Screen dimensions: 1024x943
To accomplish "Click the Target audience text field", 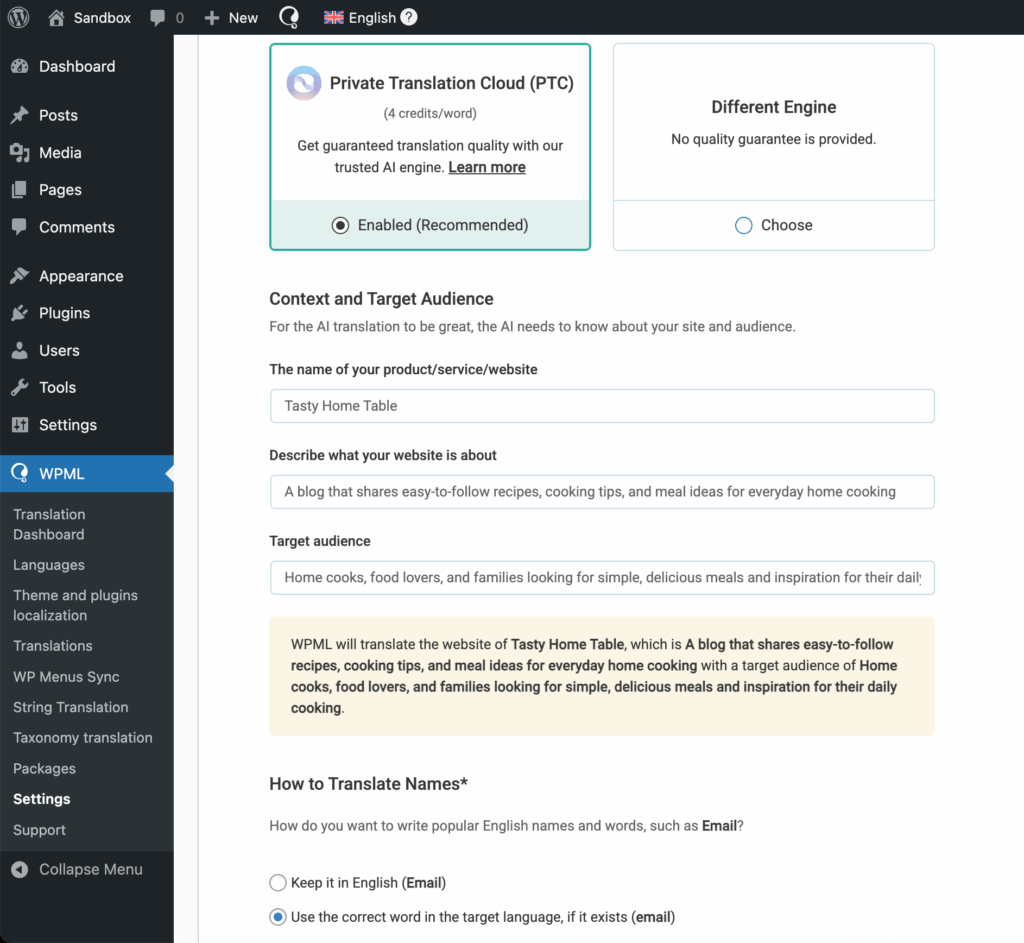I will 601,577.
